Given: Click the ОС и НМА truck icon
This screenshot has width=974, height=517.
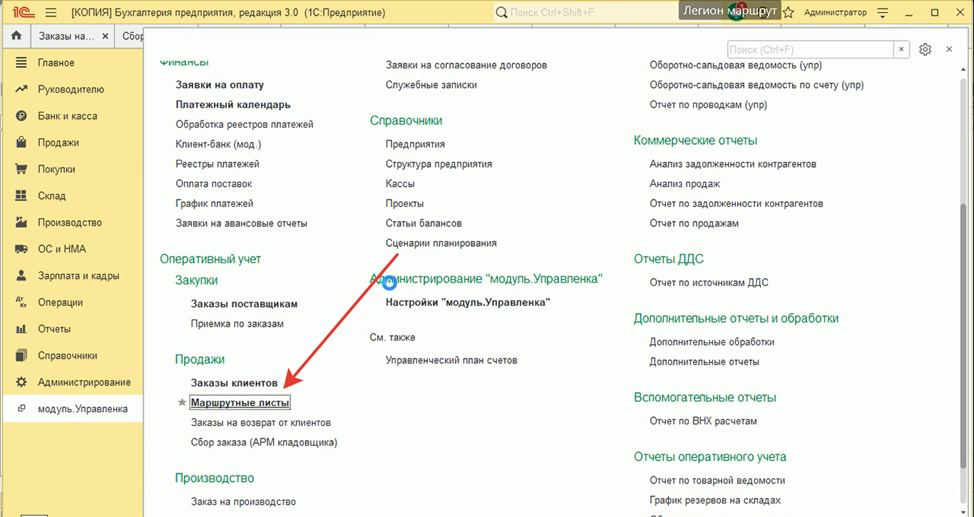Looking at the screenshot, I should [x=21, y=249].
